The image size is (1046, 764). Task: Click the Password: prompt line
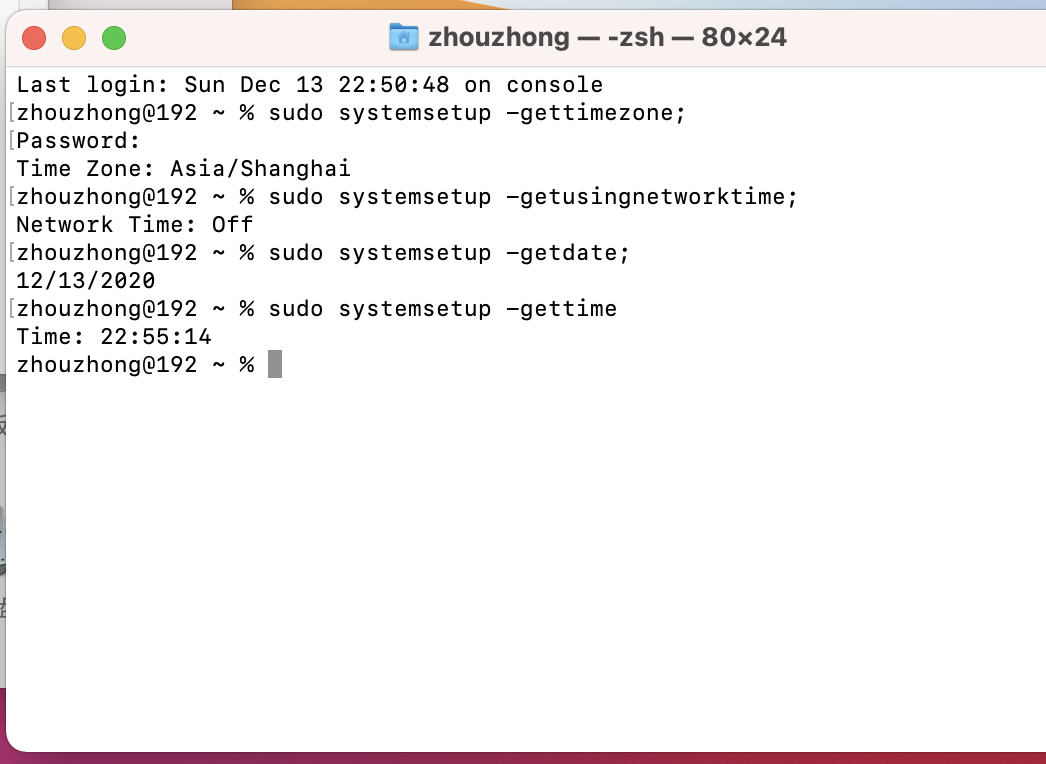79,141
